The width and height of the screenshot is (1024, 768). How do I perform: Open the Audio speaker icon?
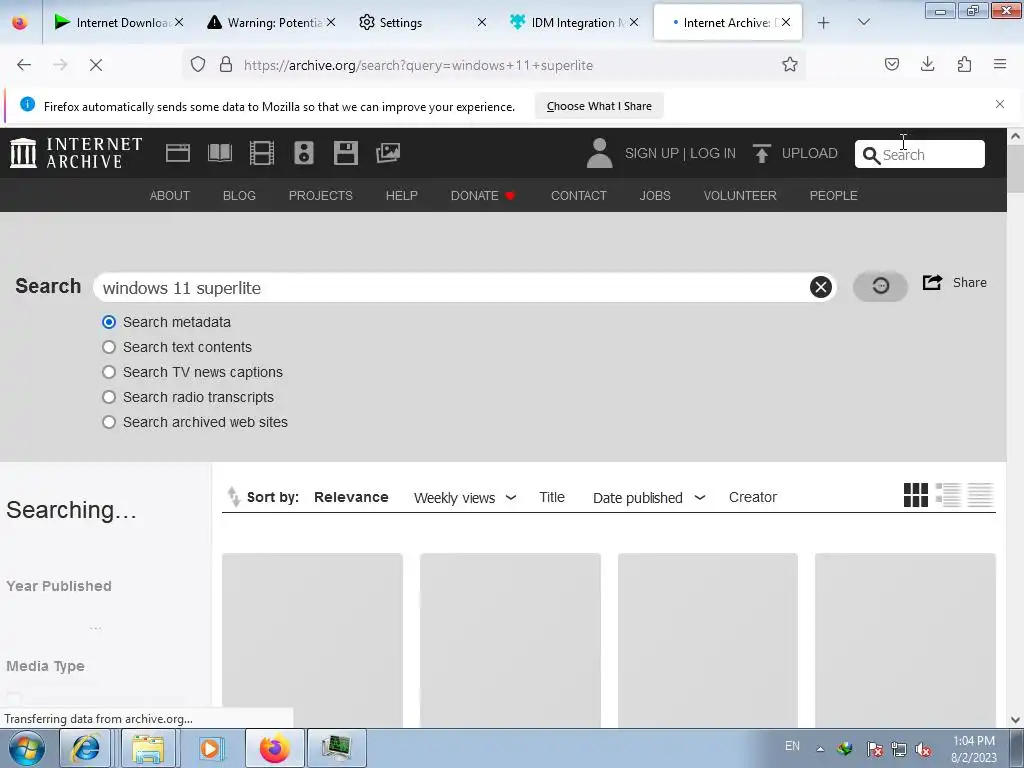(304, 153)
